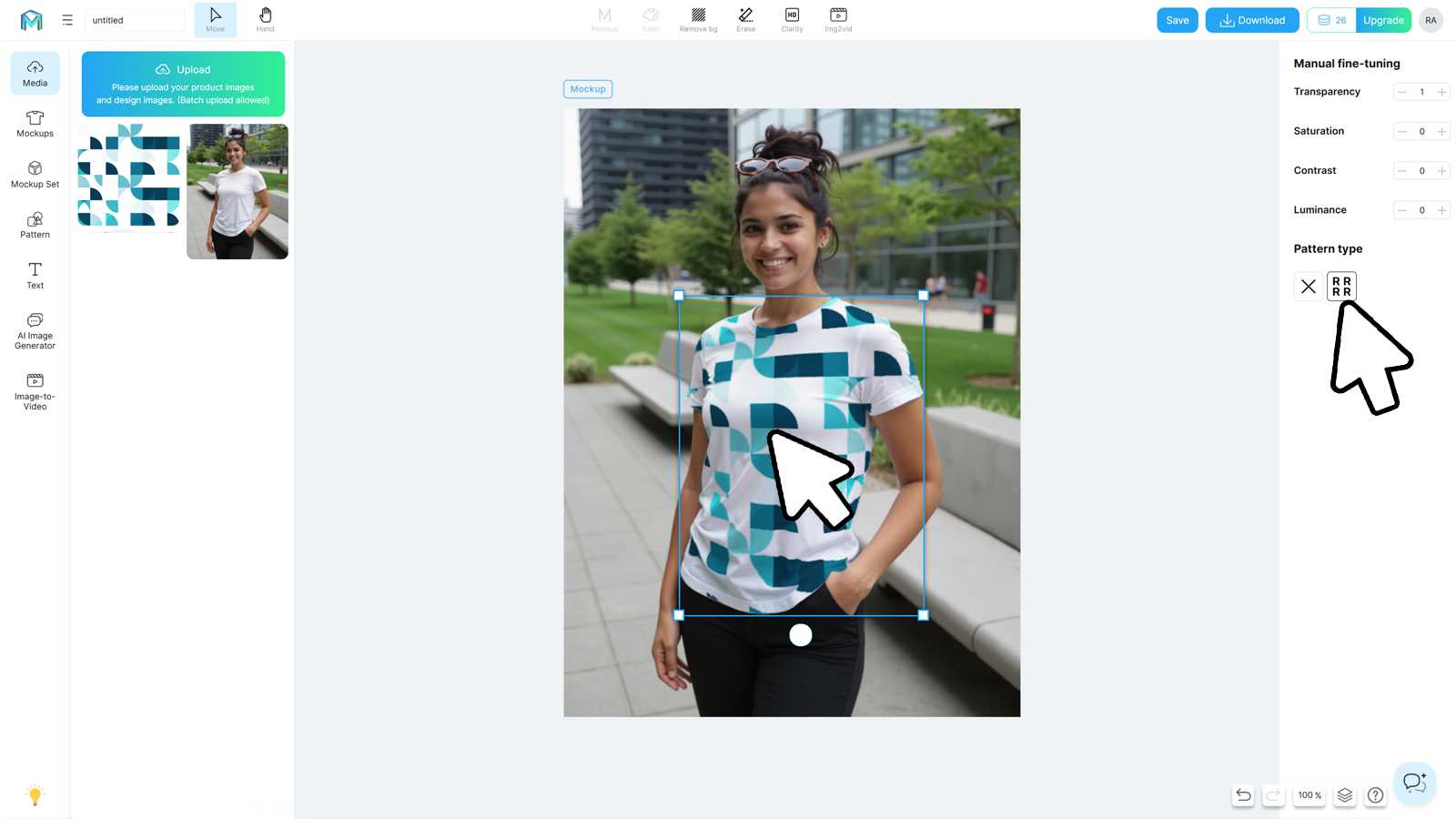Select the Hand tool
This screenshot has width=1456, height=819.
265,20
